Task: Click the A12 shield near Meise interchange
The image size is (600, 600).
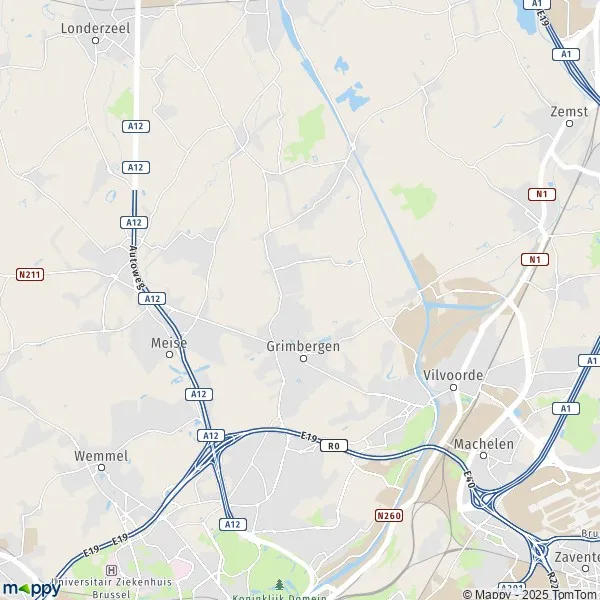Action: click(152, 298)
